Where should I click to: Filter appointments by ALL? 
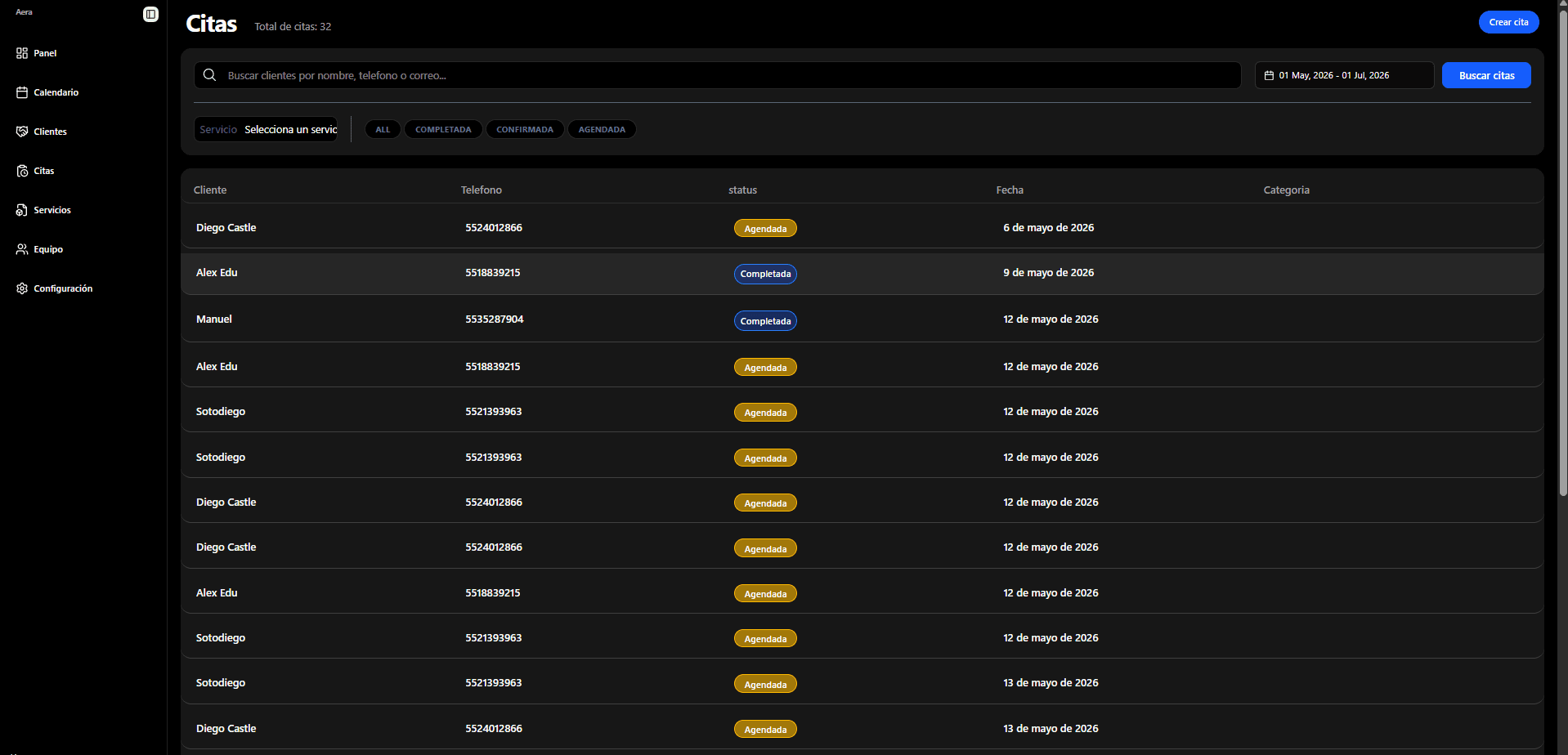(x=383, y=129)
